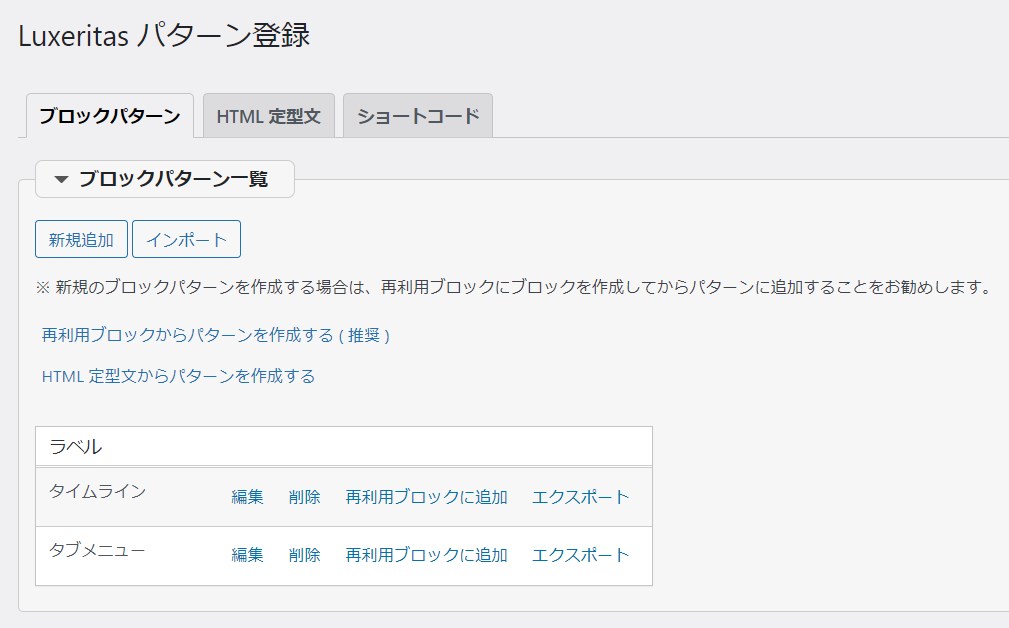Edit the タブメニュー pattern
The height and width of the screenshot is (628, 1009).
pyautogui.click(x=247, y=555)
